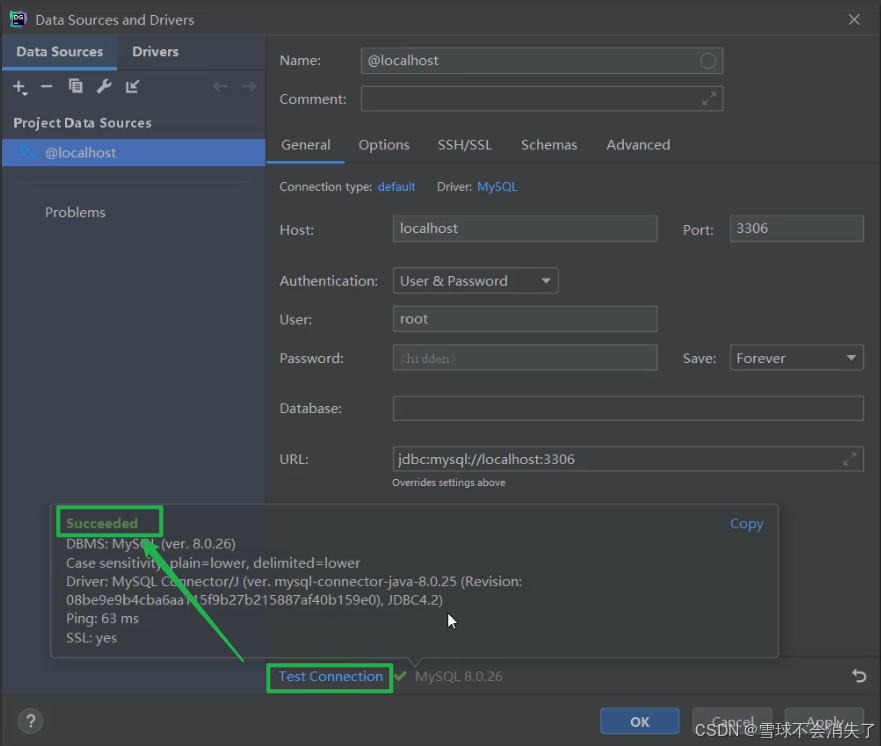Open the Problems section
This screenshot has width=881, height=746.
point(75,212)
